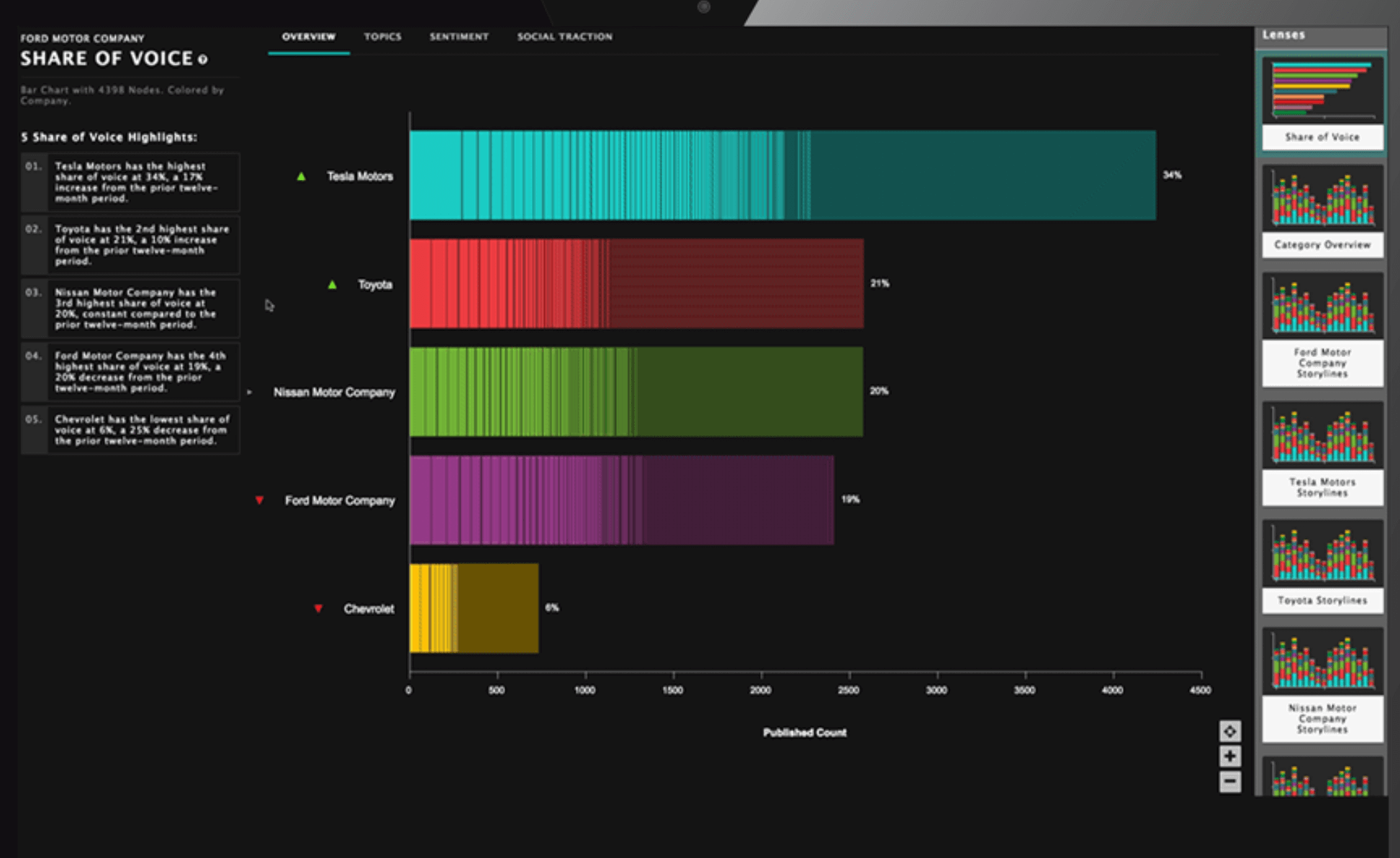Click the red decrease arrow beside Chevrolet
The height and width of the screenshot is (858, 1400).
click(319, 608)
